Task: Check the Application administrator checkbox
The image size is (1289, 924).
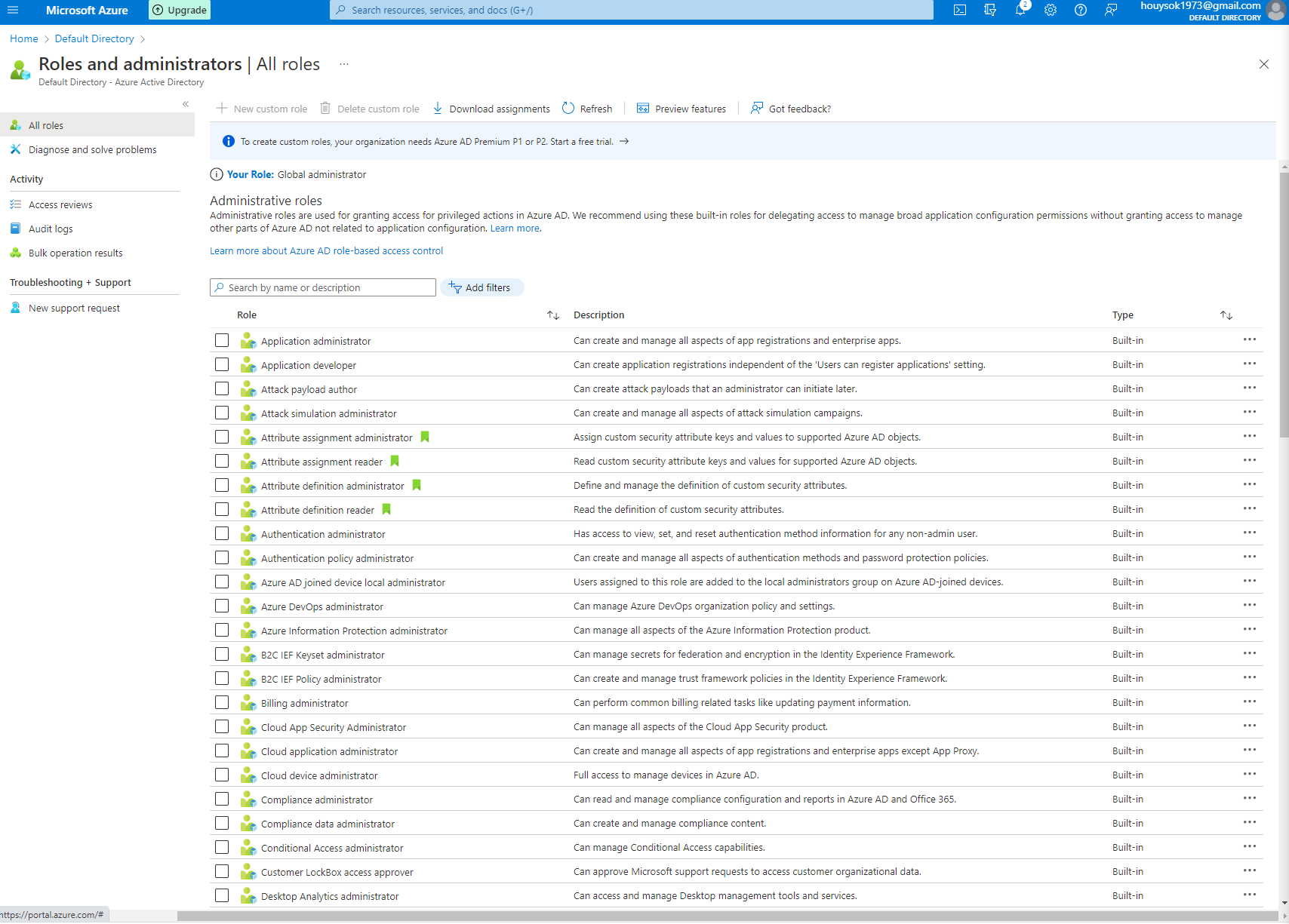Action: coord(222,340)
